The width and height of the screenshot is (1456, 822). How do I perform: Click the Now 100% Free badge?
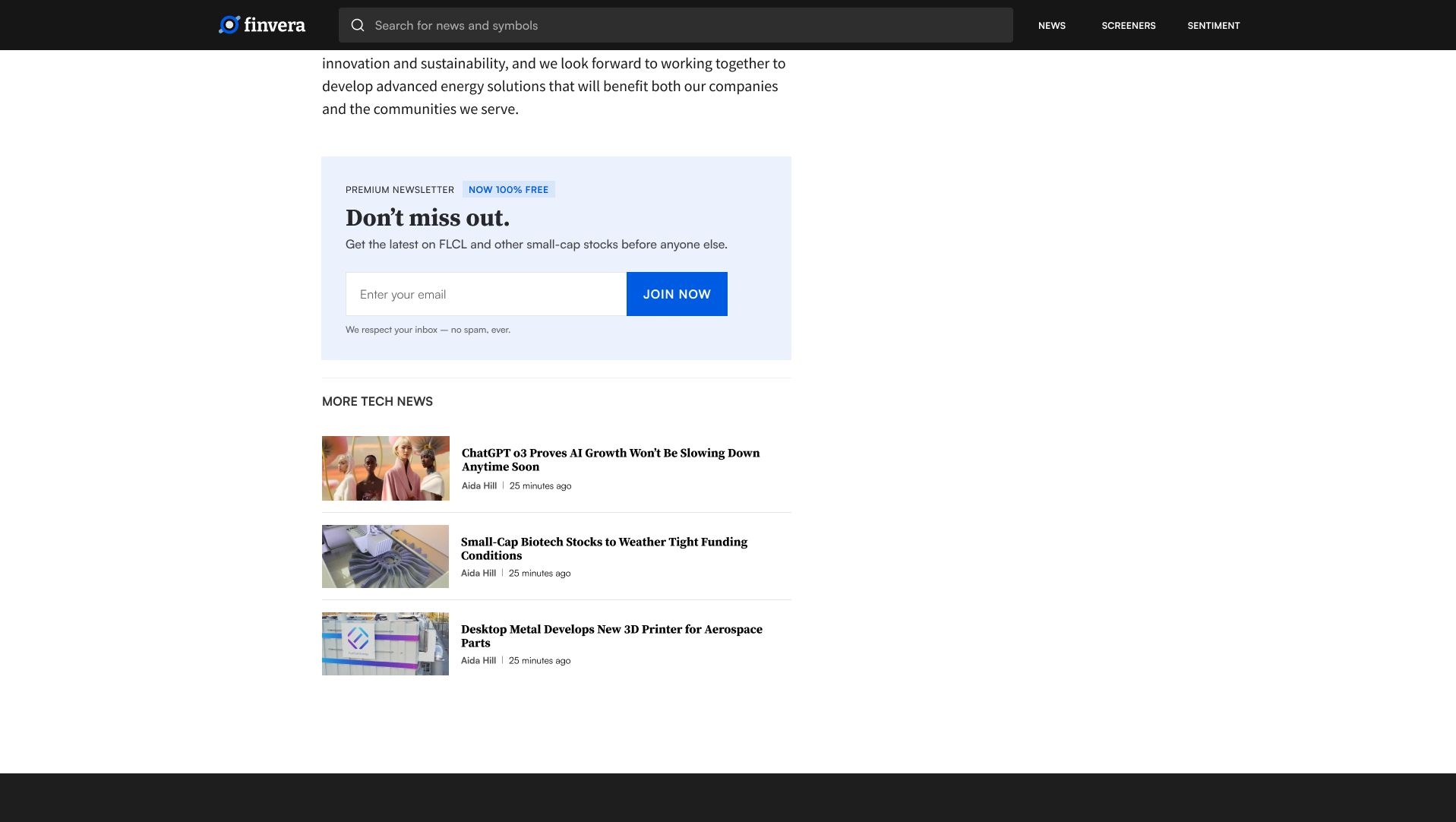[x=508, y=189]
